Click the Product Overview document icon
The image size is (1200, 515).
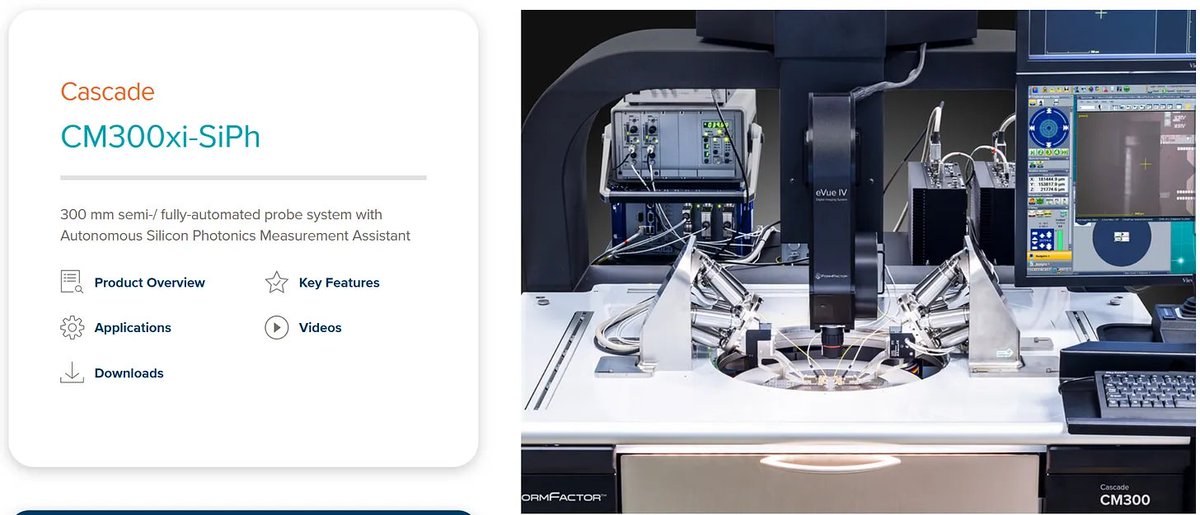pyautogui.click(x=71, y=282)
